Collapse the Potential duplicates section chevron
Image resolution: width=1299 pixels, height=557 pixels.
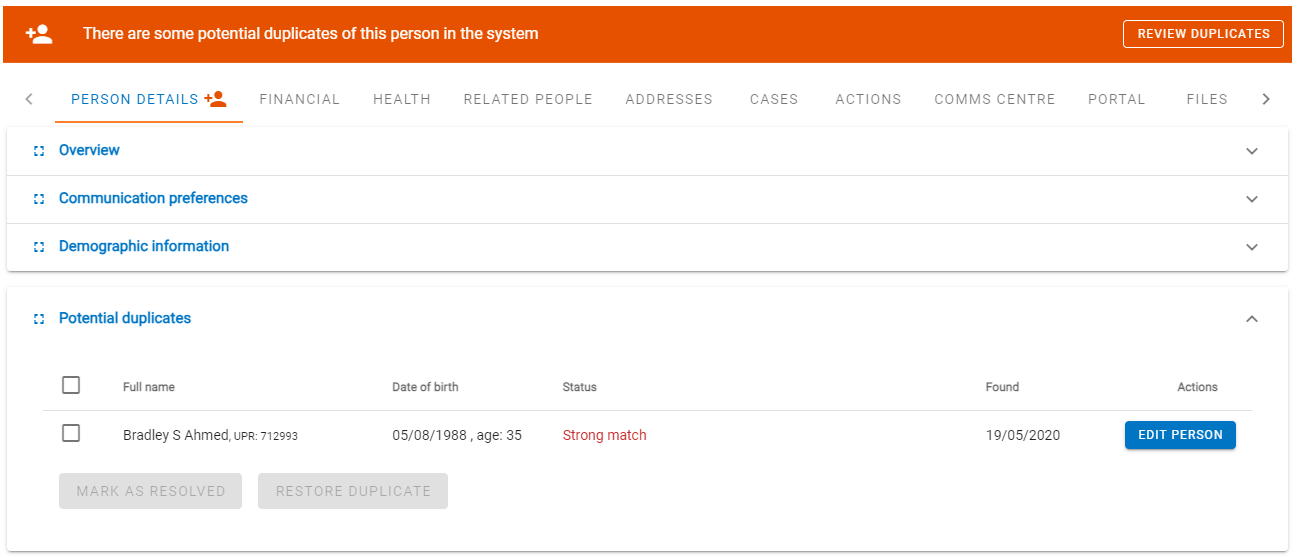tap(1252, 319)
